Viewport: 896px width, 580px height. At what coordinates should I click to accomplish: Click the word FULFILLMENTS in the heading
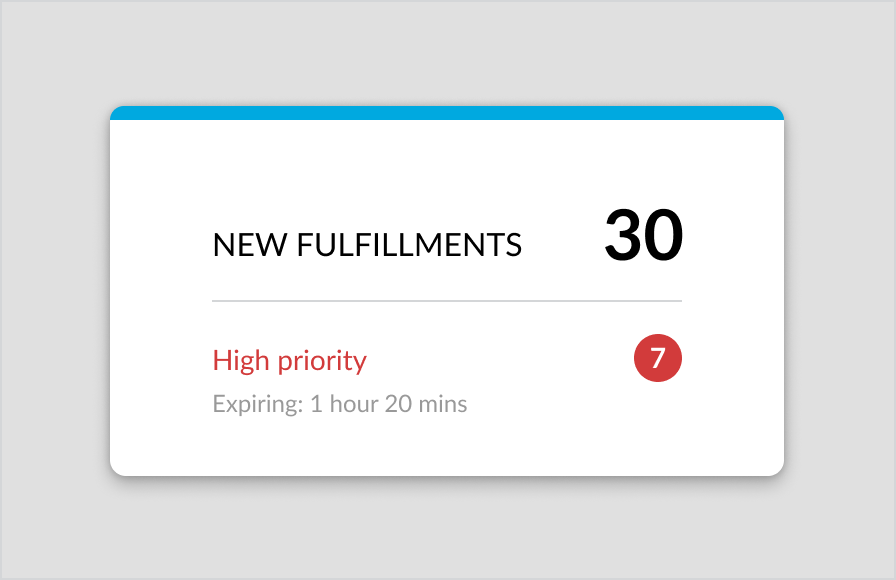click(x=409, y=245)
